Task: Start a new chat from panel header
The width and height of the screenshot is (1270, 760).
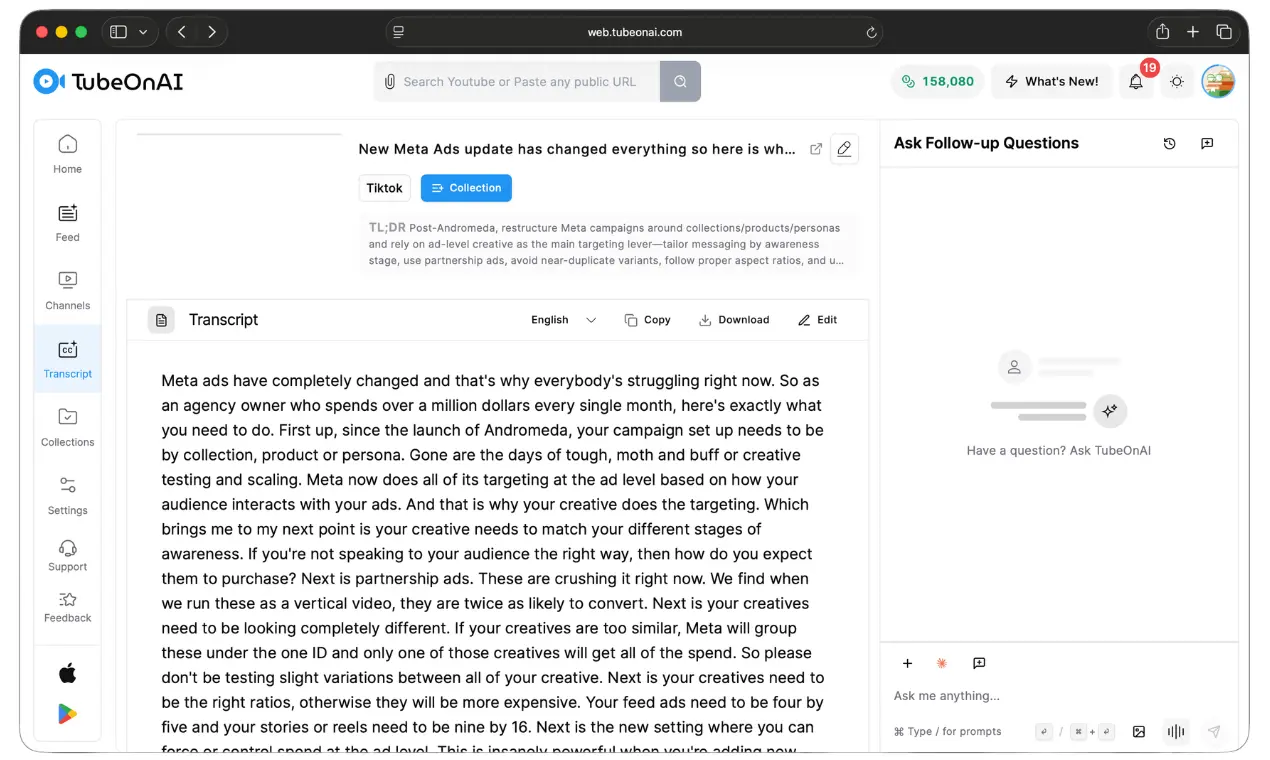Action: [x=1207, y=144]
